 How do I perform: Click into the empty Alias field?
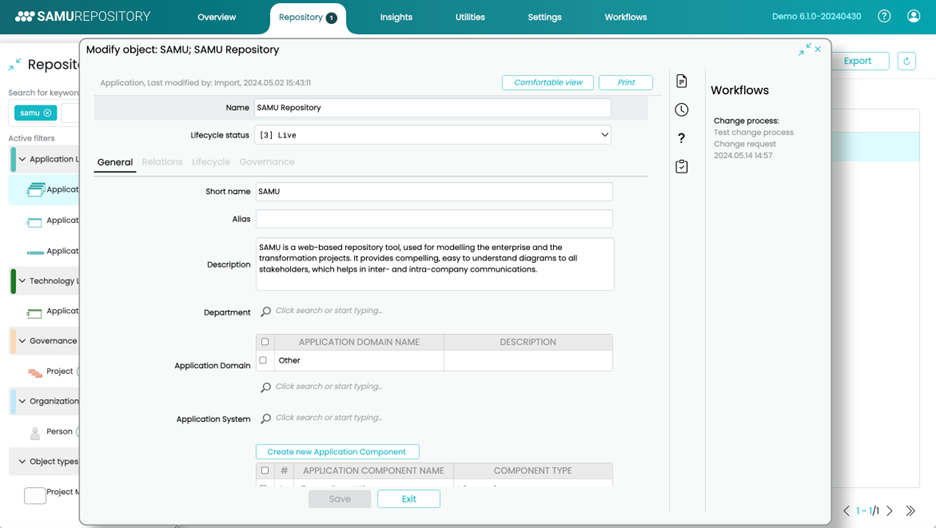coord(434,219)
